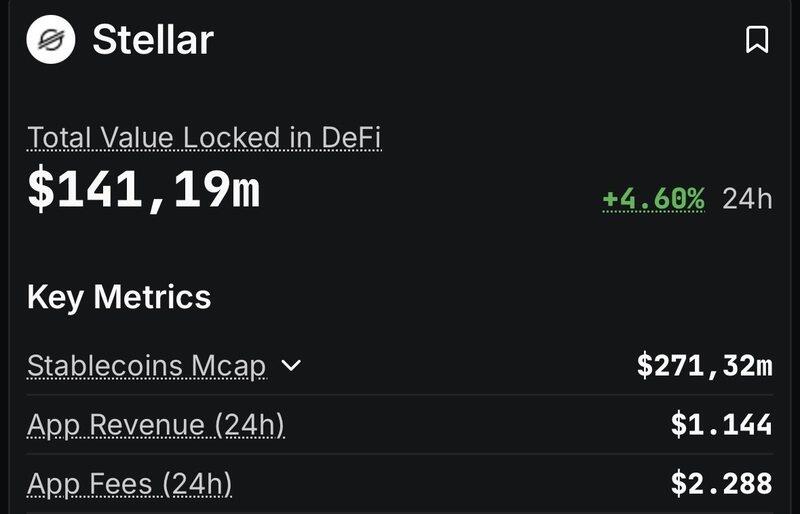Click divider line below App Revenue row
Image resolution: width=800 pixels, height=514 pixels.
click(400, 454)
